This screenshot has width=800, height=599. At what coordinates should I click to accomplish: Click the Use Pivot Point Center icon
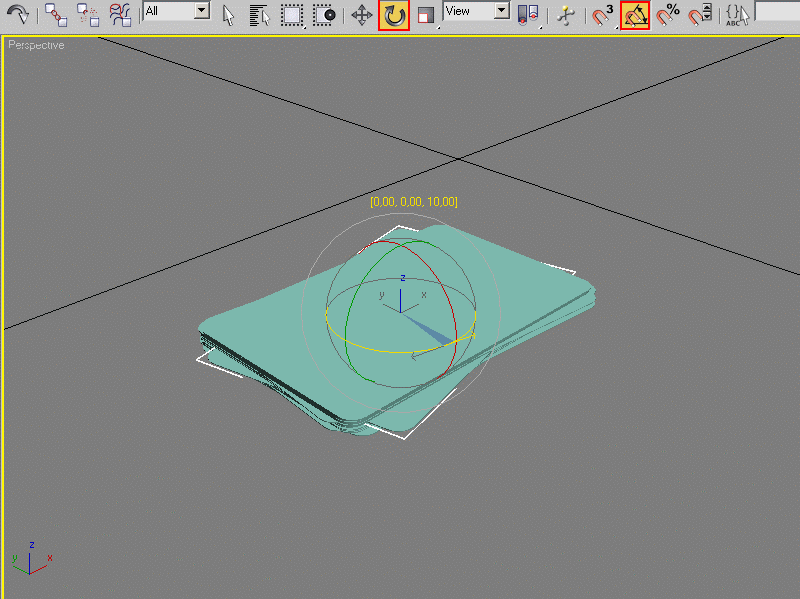coord(528,15)
